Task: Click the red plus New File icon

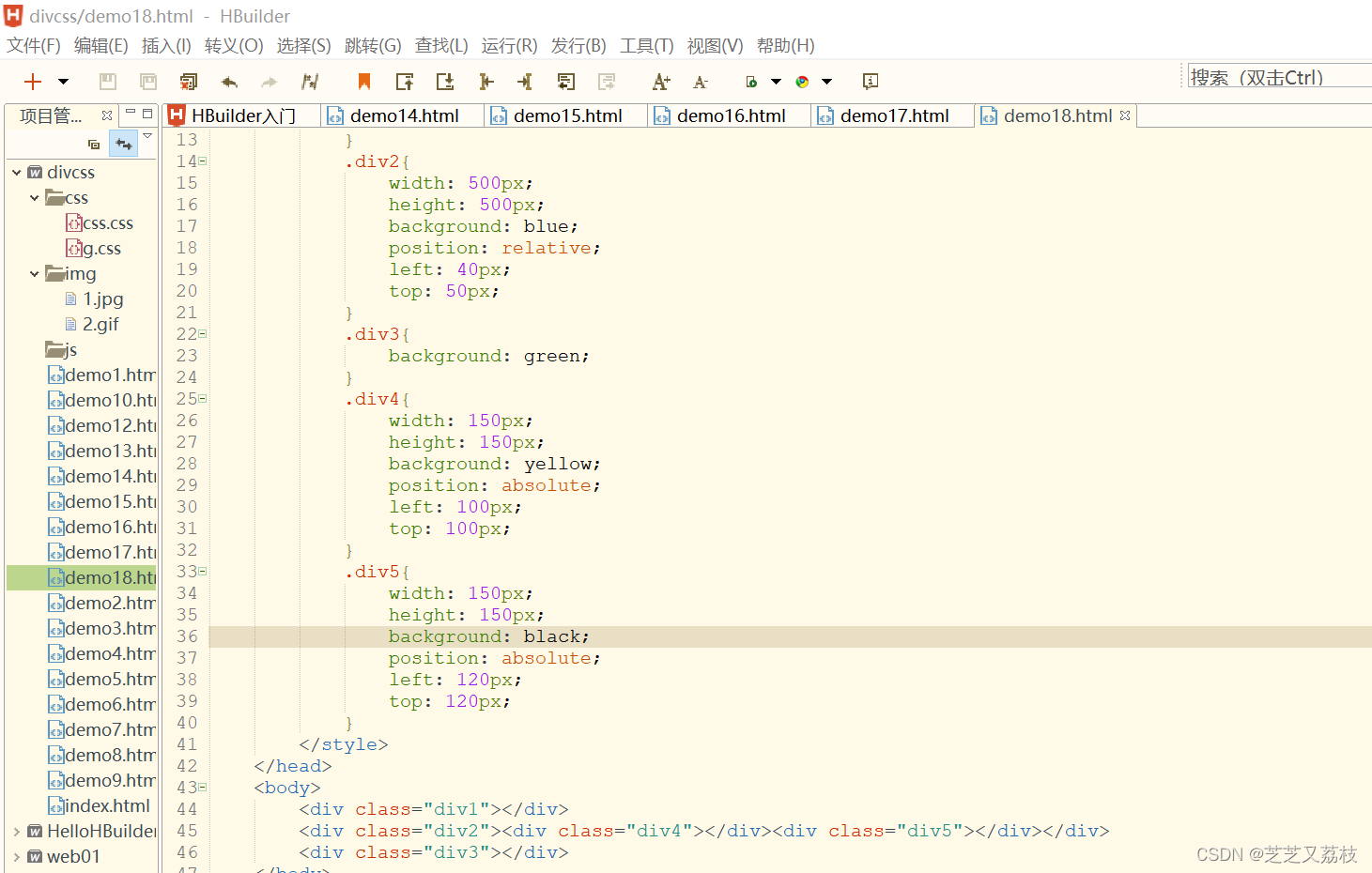Action: pos(33,82)
